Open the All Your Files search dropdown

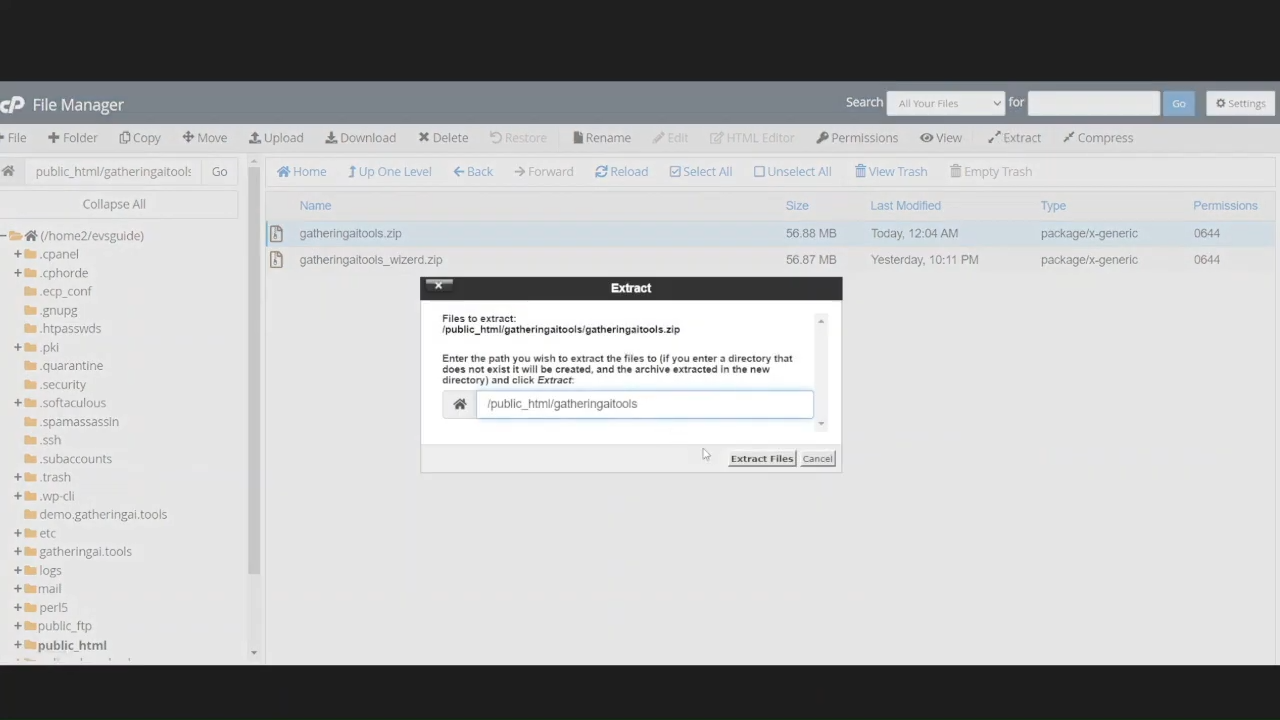click(x=945, y=103)
